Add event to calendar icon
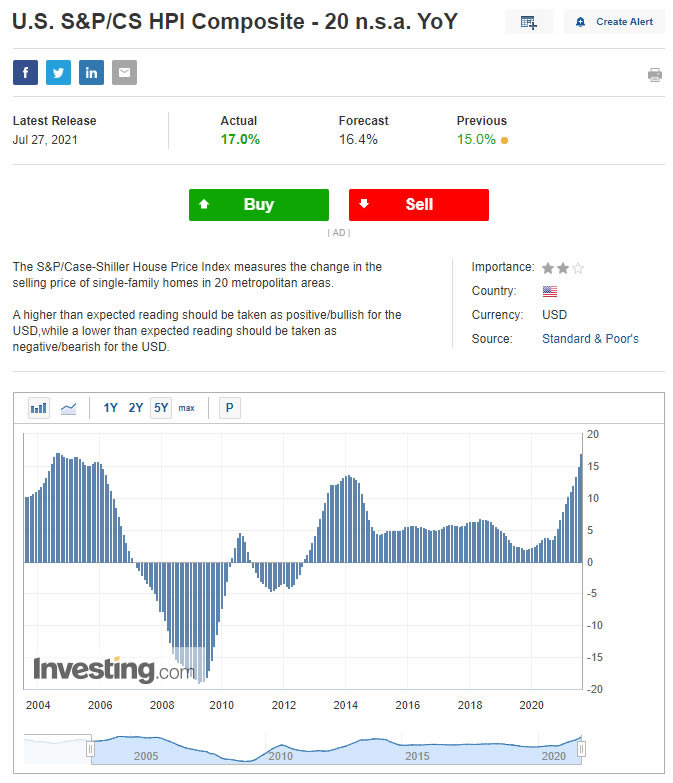 529,22
